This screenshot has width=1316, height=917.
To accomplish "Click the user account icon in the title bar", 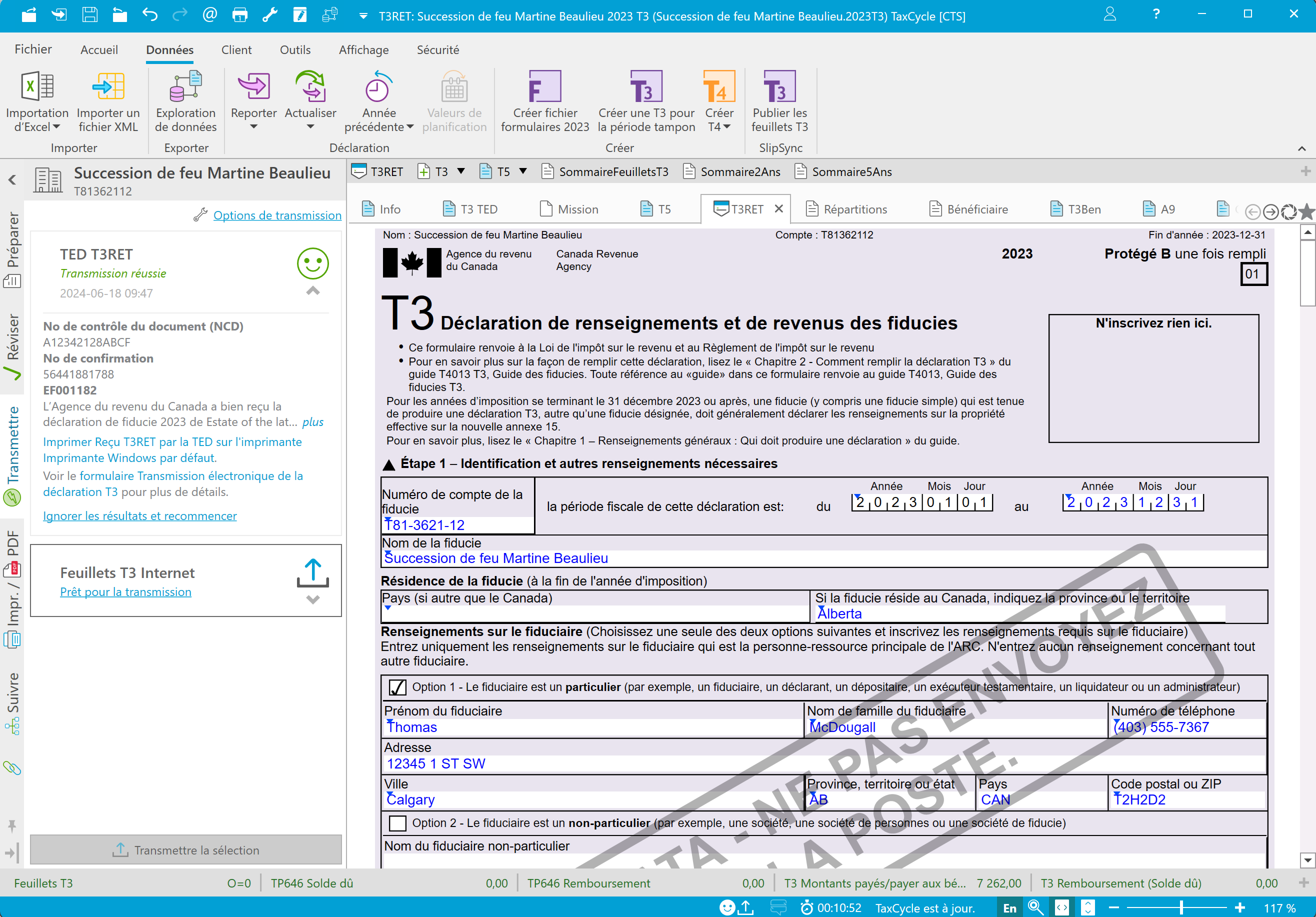I will 1109,14.
